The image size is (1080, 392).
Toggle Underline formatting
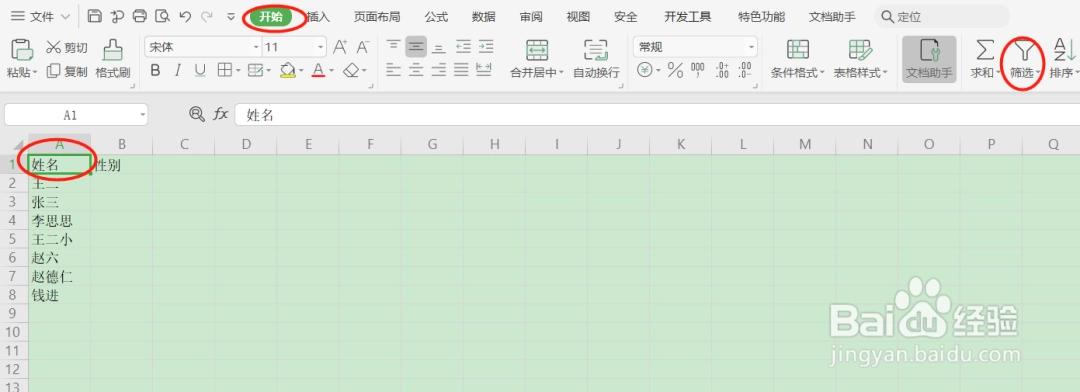(200, 70)
